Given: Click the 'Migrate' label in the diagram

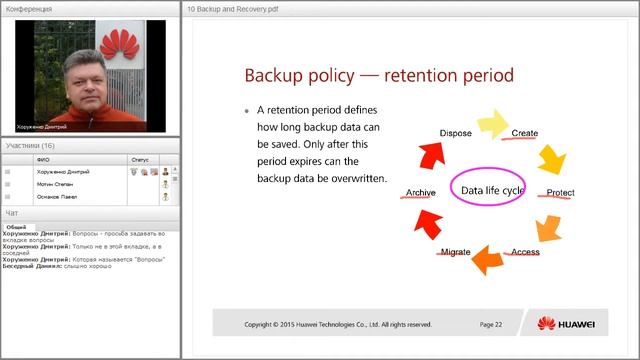Looking at the screenshot, I should pyautogui.click(x=456, y=252).
